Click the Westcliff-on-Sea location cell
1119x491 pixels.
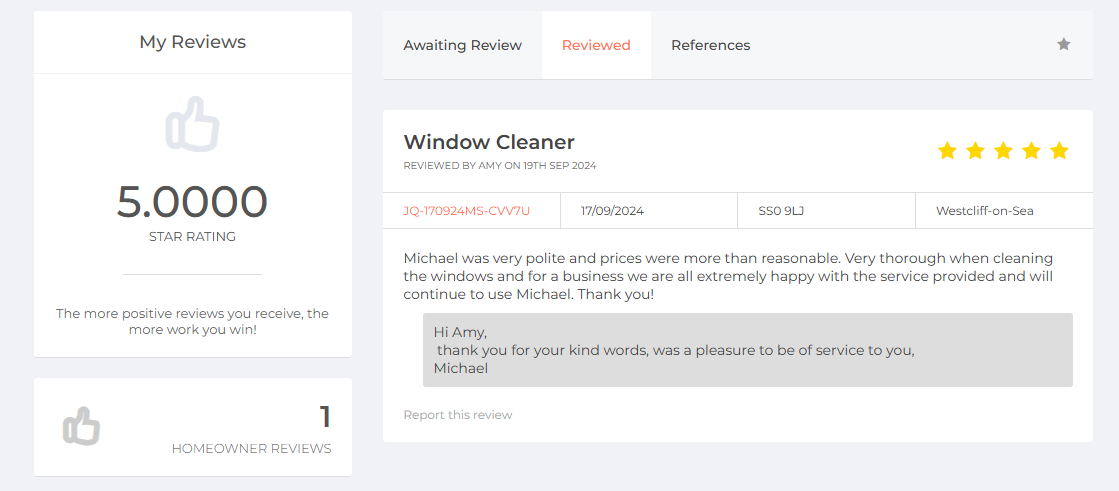coord(1004,211)
